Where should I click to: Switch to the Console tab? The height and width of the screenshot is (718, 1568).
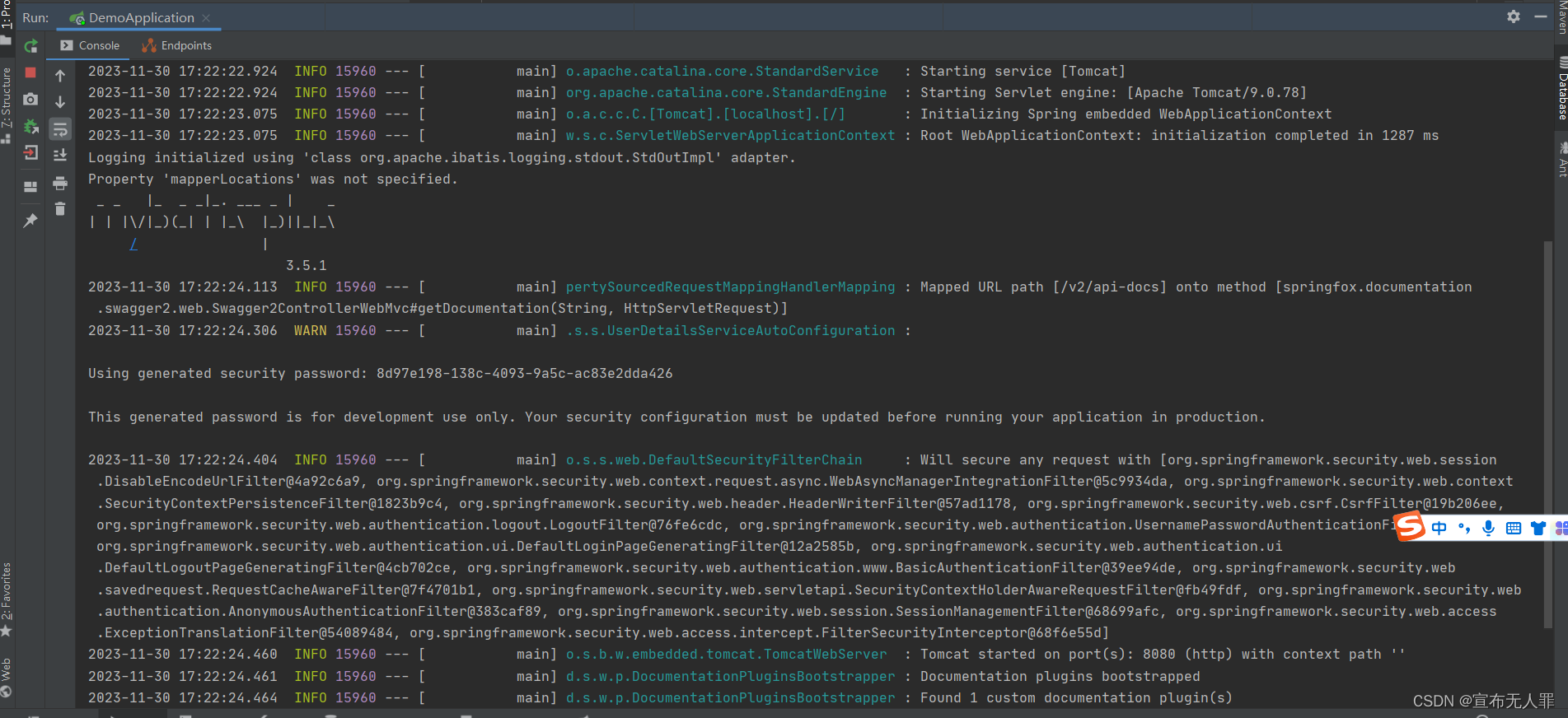point(91,45)
